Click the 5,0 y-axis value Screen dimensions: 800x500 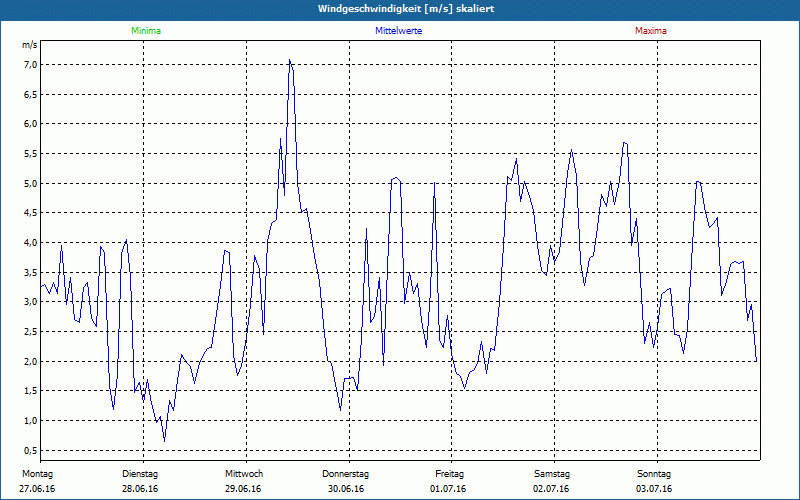point(30,183)
